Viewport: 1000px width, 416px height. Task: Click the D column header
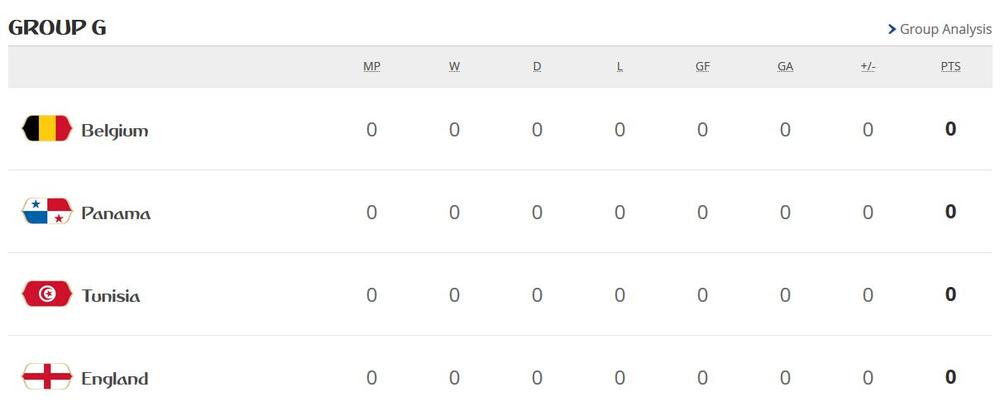(x=537, y=67)
